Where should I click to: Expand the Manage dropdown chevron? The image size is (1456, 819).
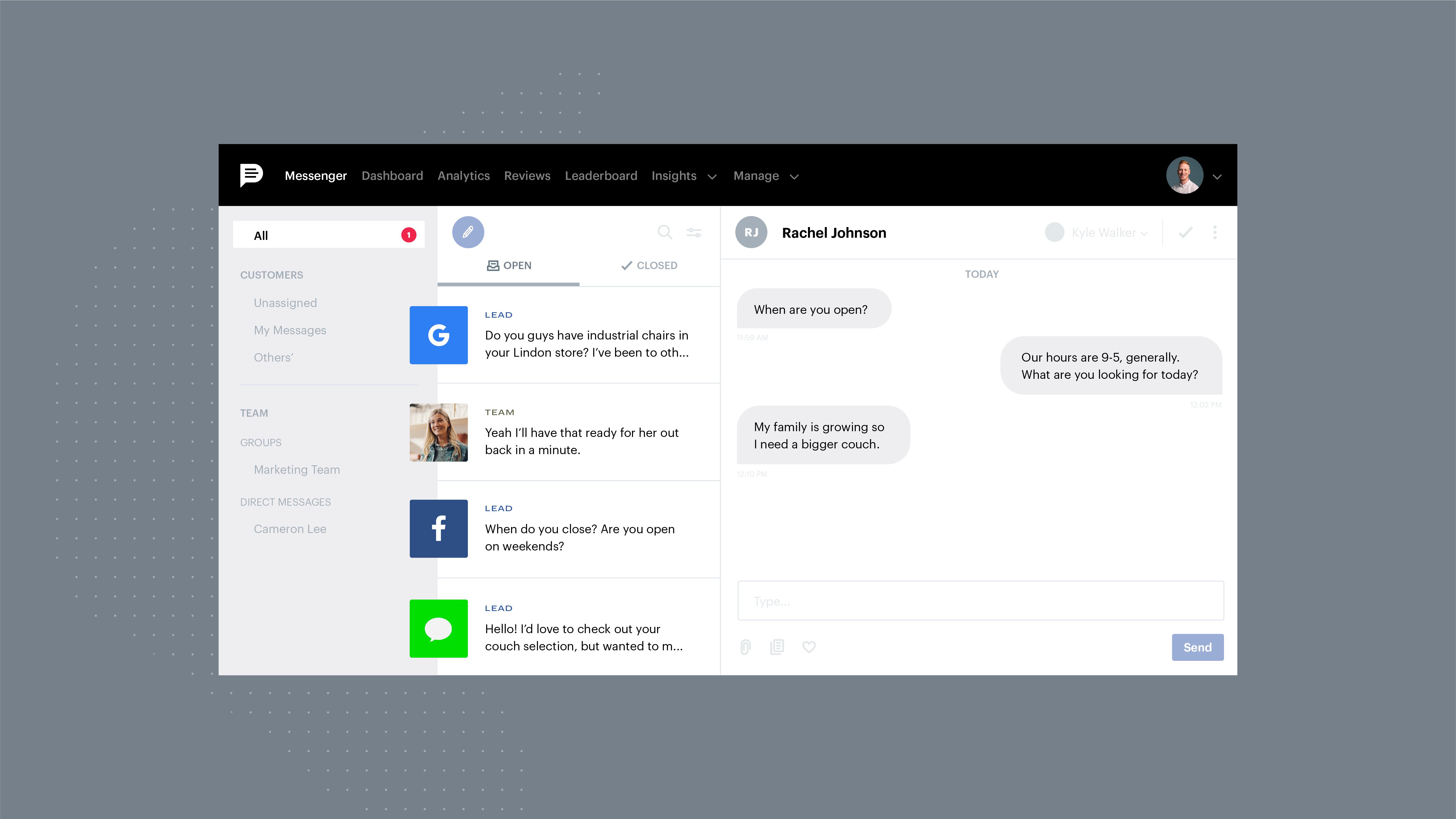point(794,177)
